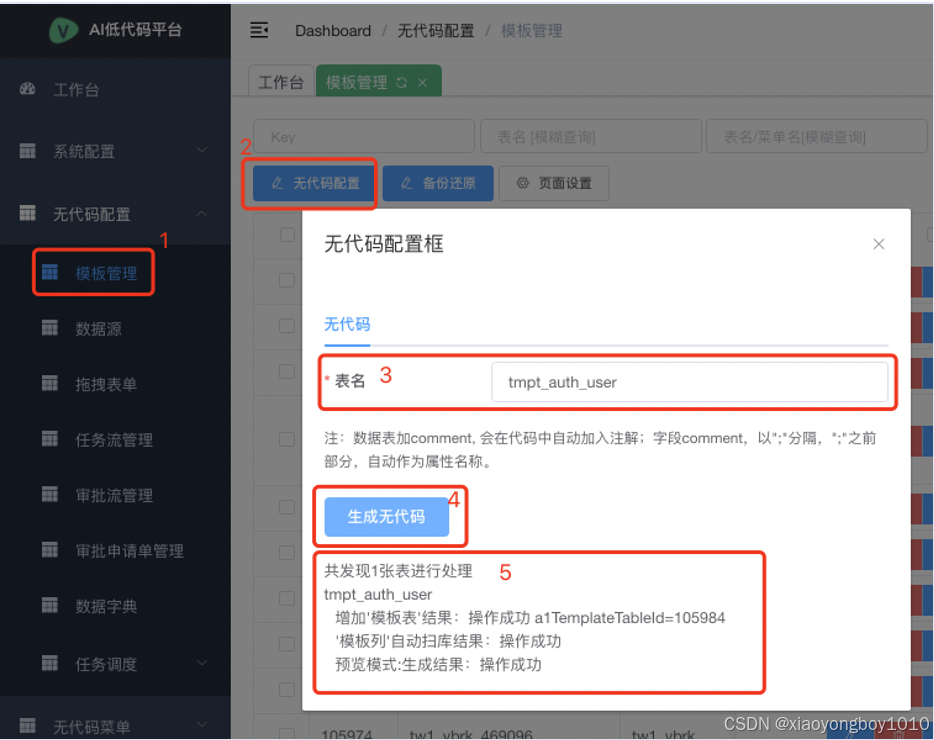Click the blue 无代码配置 button
This screenshot has width=934, height=740.
[315, 183]
